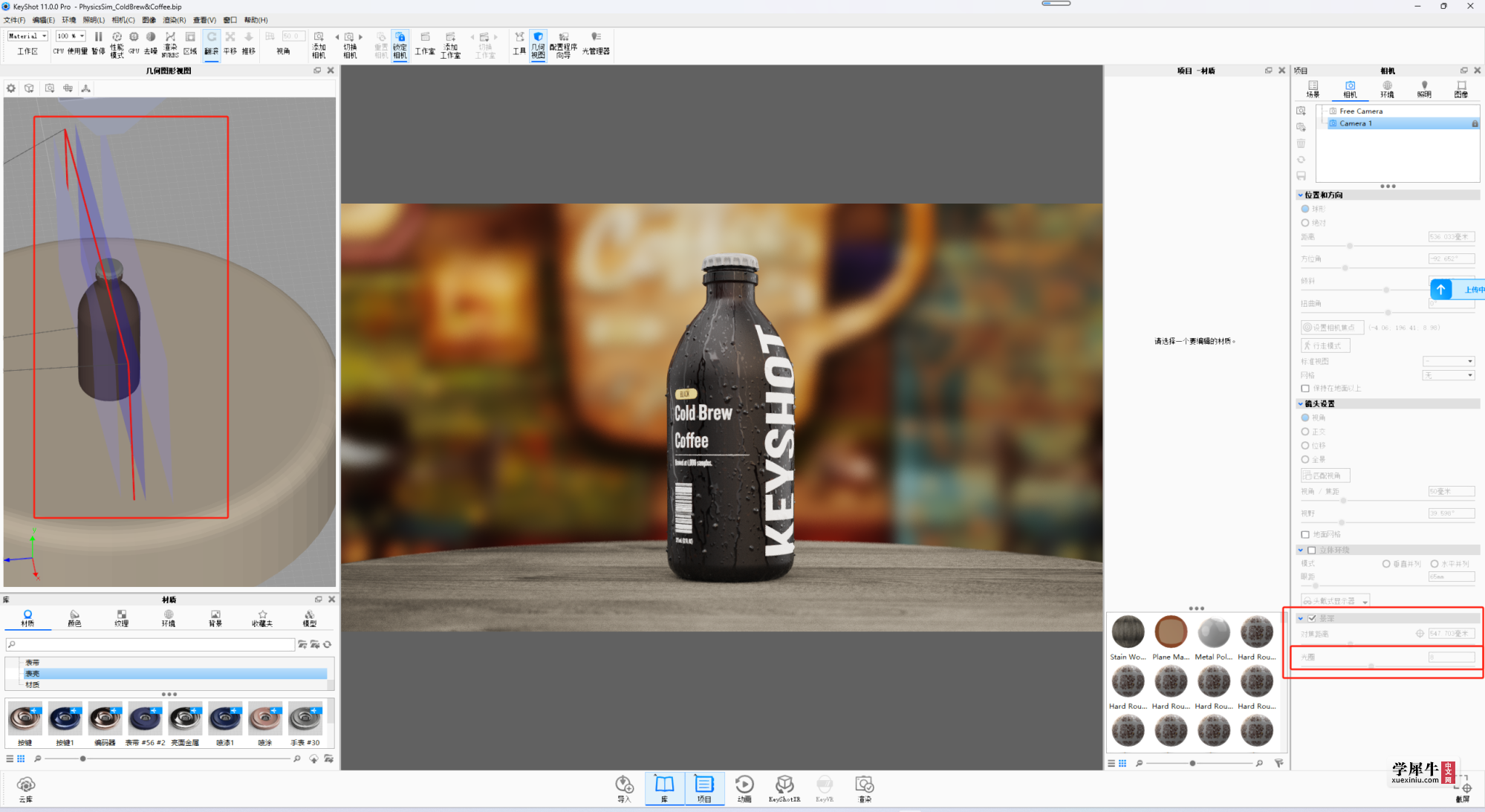Open the Animation icon in bottom bar
The width and height of the screenshot is (1485, 812).
[x=744, y=785]
